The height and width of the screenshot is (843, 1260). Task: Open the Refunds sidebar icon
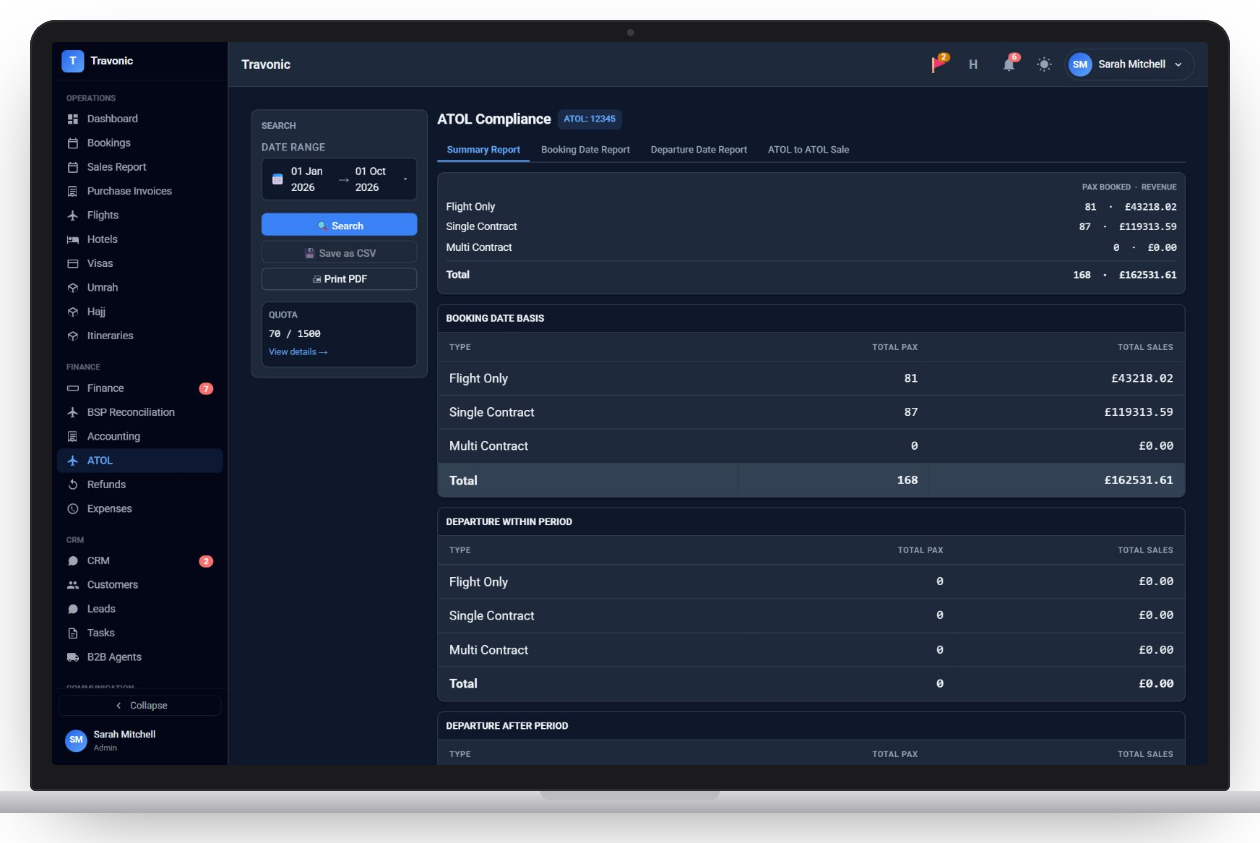point(73,484)
